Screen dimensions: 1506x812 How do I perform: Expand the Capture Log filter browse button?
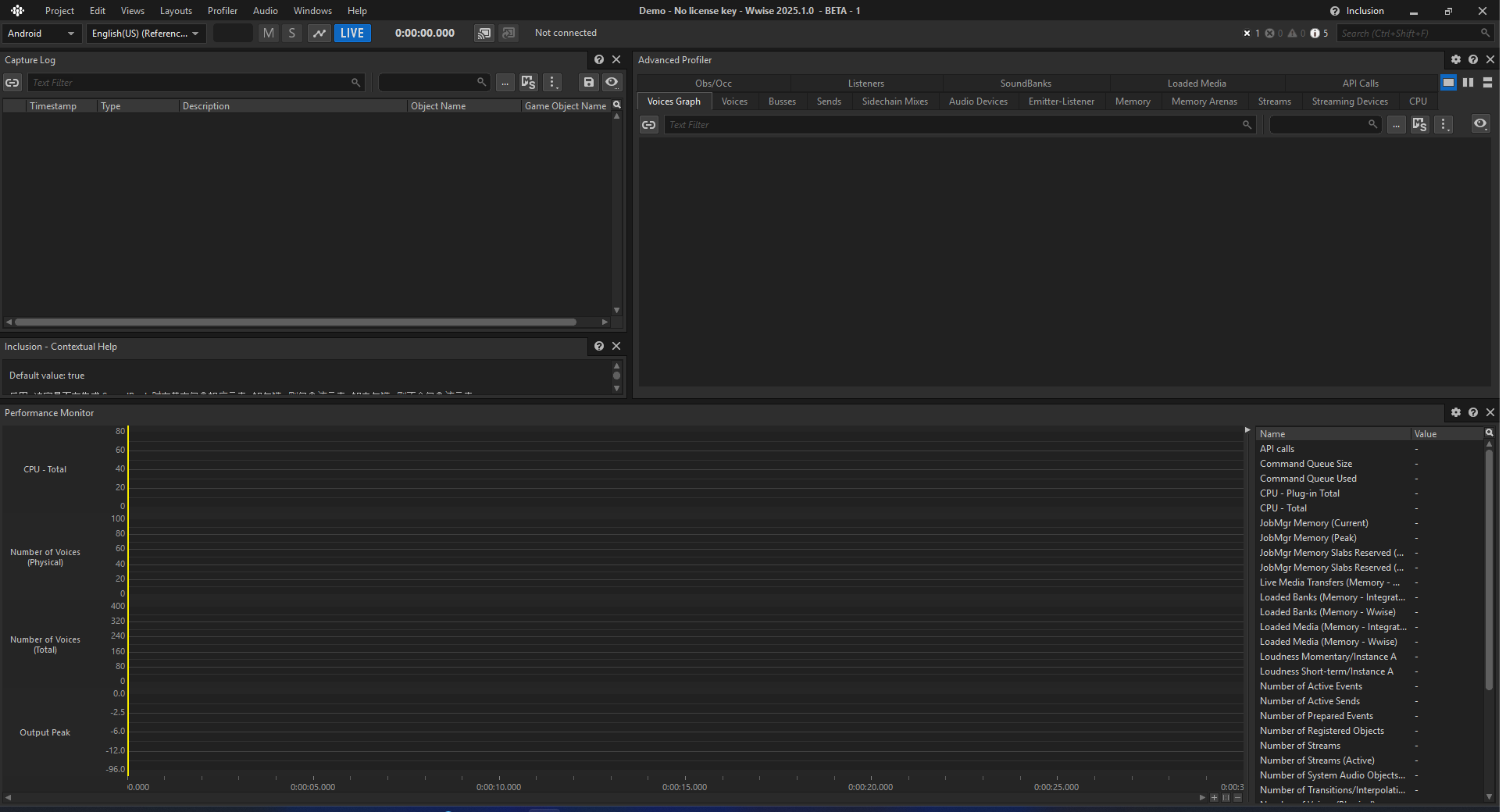pyautogui.click(x=505, y=82)
